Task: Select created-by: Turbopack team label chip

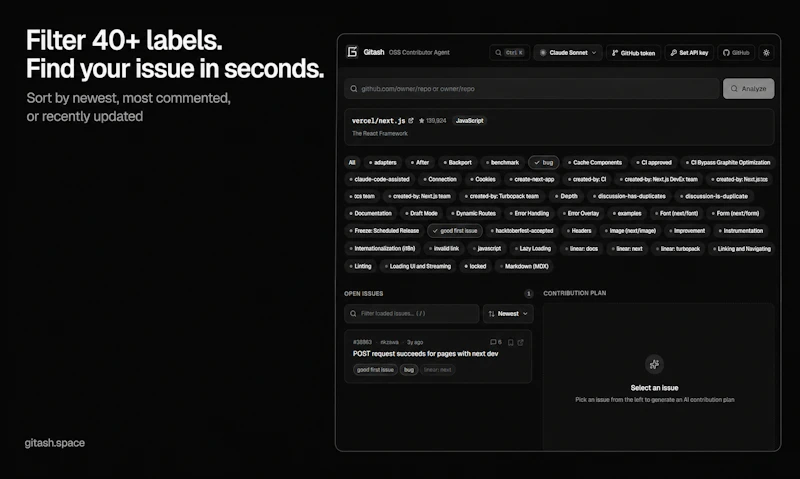Action: coord(502,196)
